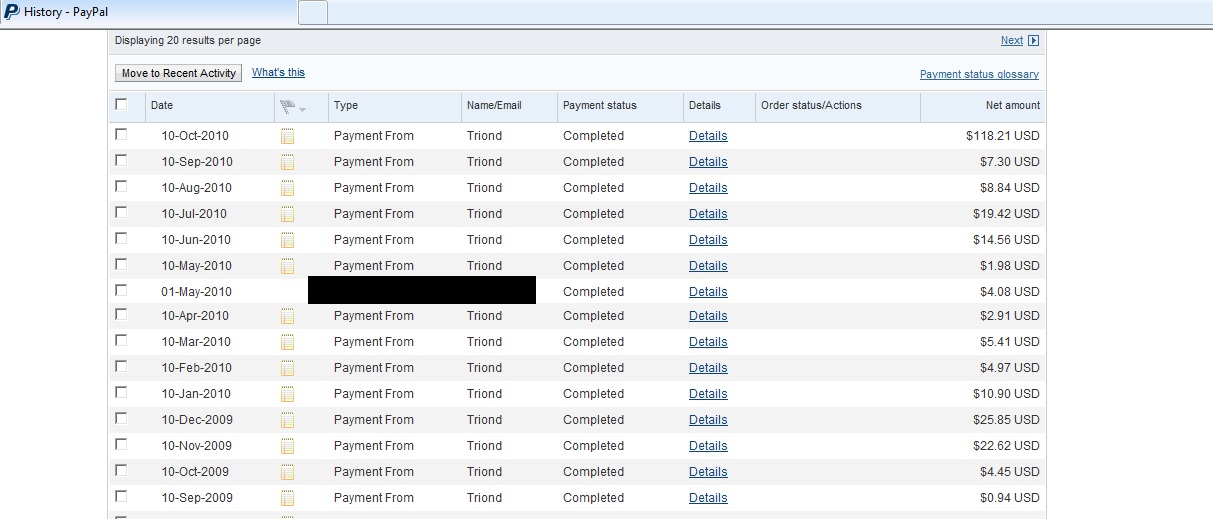This screenshot has height=519, width=1213.
Task: View Details for the $118.21 USD payment
Action: tap(708, 136)
